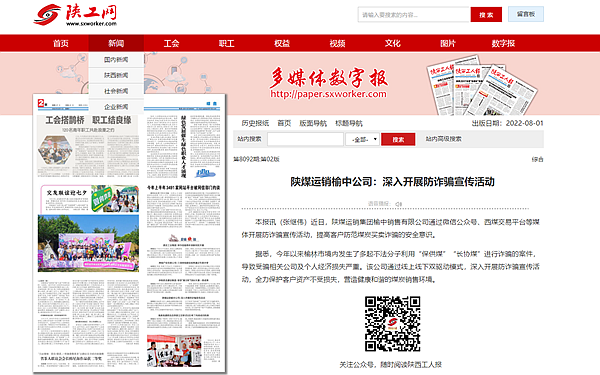Click the 工会搭鹊桥 article on newspaper page

[x=88, y=146]
